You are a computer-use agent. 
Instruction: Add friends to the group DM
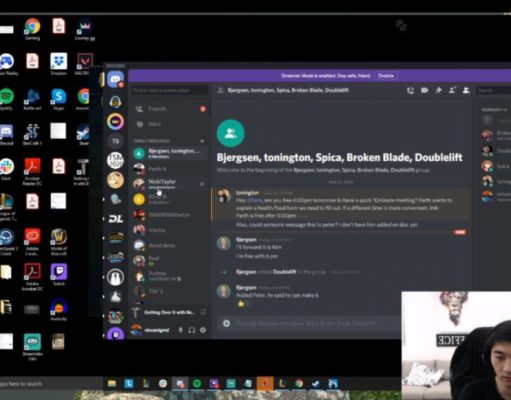(x=452, y=90)
